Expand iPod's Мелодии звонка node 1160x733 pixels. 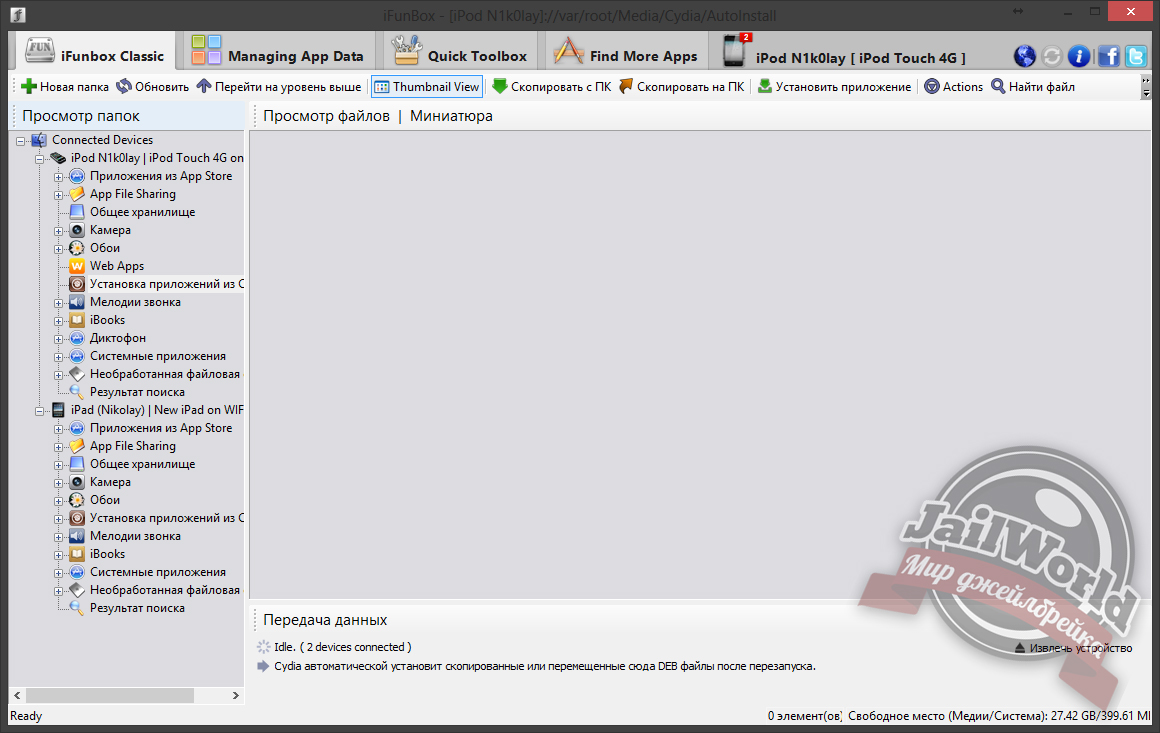pyautogui.click(x=58, y=303)
